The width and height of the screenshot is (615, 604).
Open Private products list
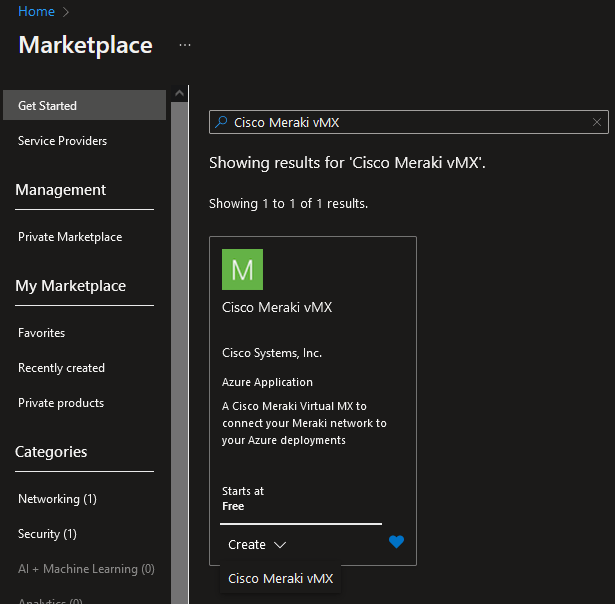[x=60, y=403]
